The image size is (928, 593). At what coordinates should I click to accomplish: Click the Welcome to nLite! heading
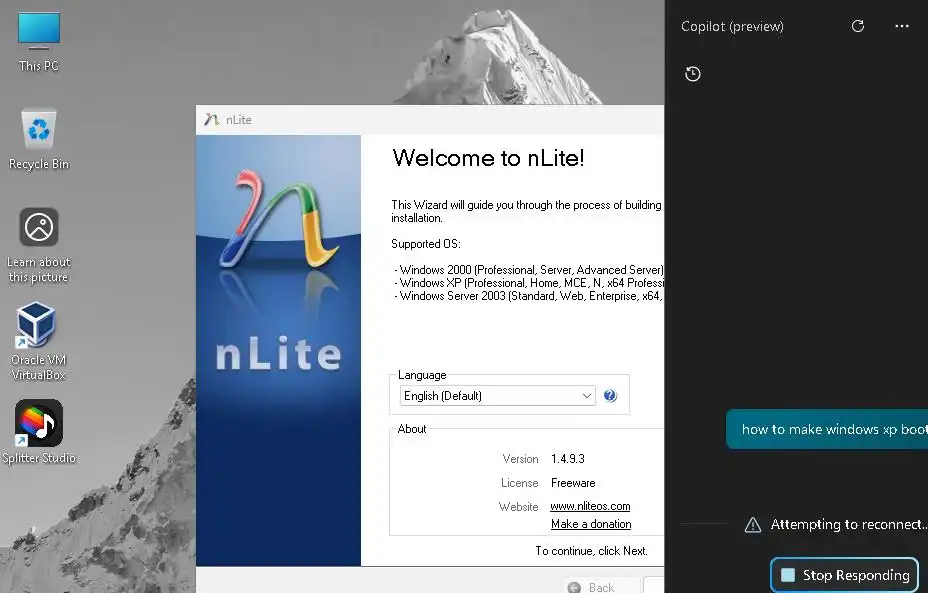[488, 158]
